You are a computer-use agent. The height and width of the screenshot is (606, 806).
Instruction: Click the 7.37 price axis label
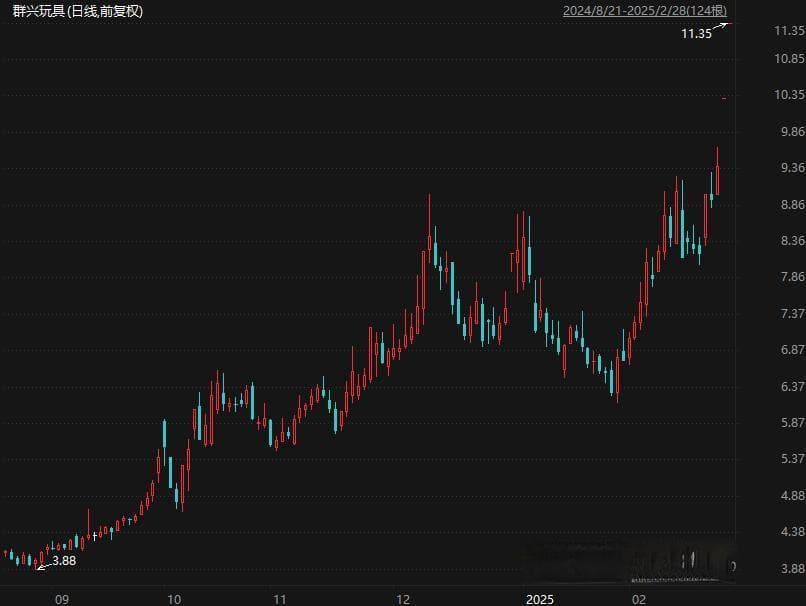pos(793,314)
